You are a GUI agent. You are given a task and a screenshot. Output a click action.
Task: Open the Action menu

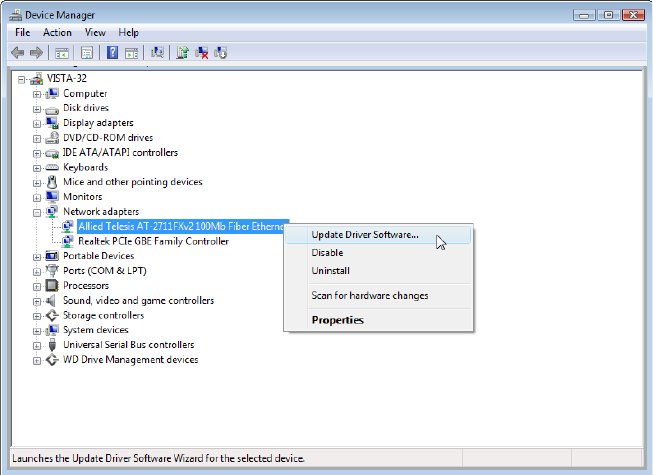click(x=57, y=32)
